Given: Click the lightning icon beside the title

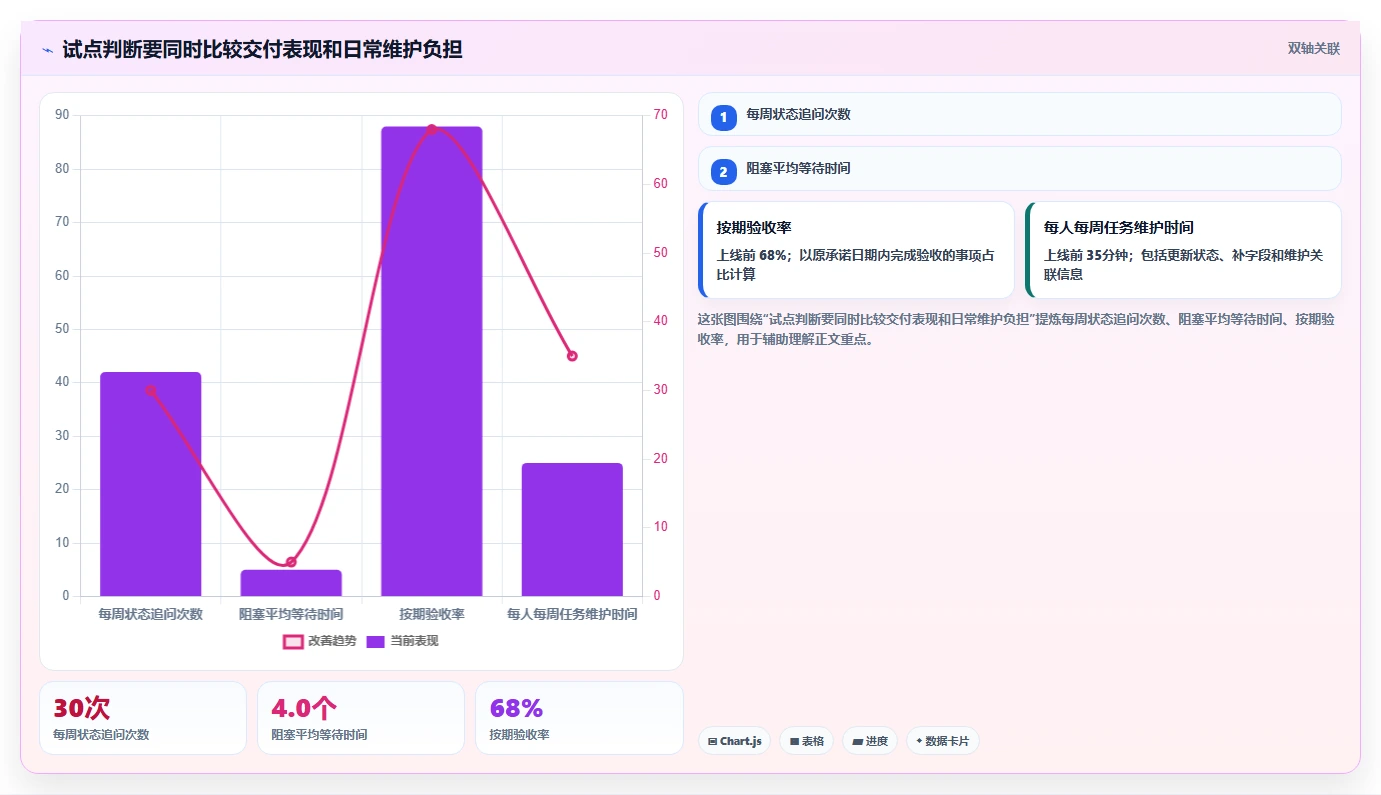Looking at the screenshot, I should (47, 49).
